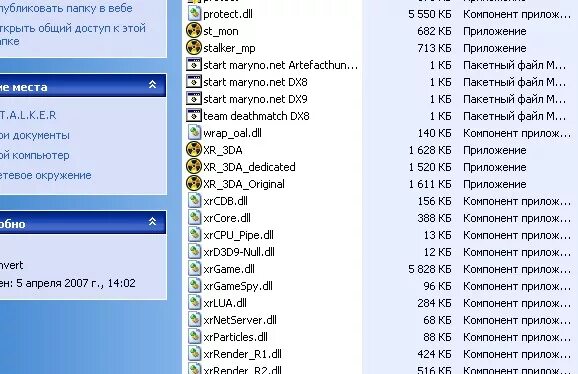
Task: Select the xrCPU_Pipe.dll file icon
Action: 194,235
